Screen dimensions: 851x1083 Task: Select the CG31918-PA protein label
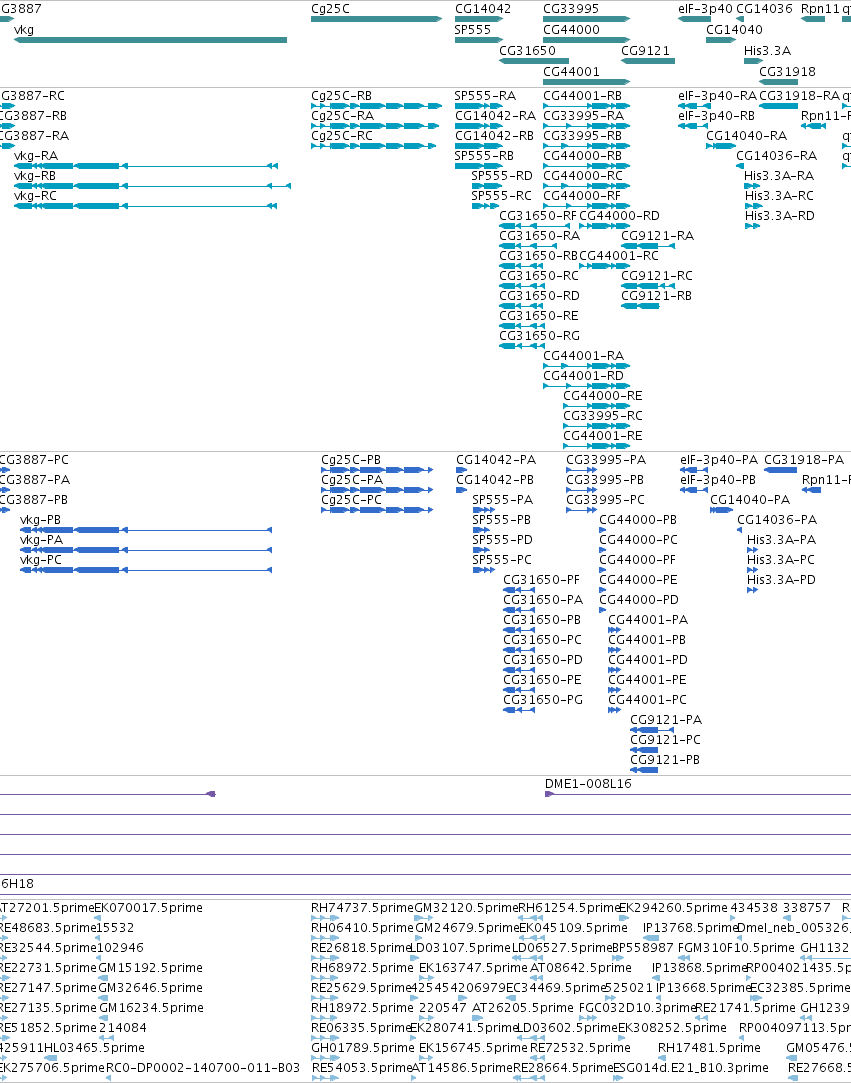click(x=804, y=459)
